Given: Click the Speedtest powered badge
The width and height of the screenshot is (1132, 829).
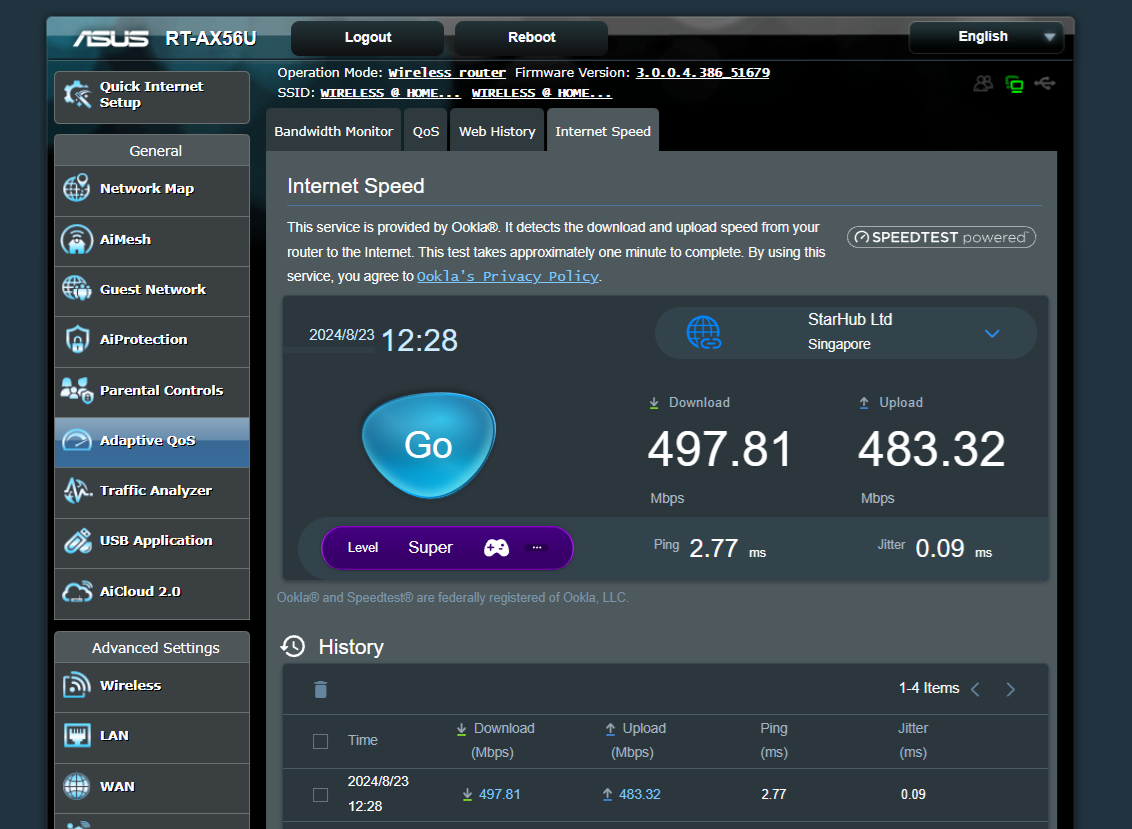Looking at the screenshot, I should (941, 237).
